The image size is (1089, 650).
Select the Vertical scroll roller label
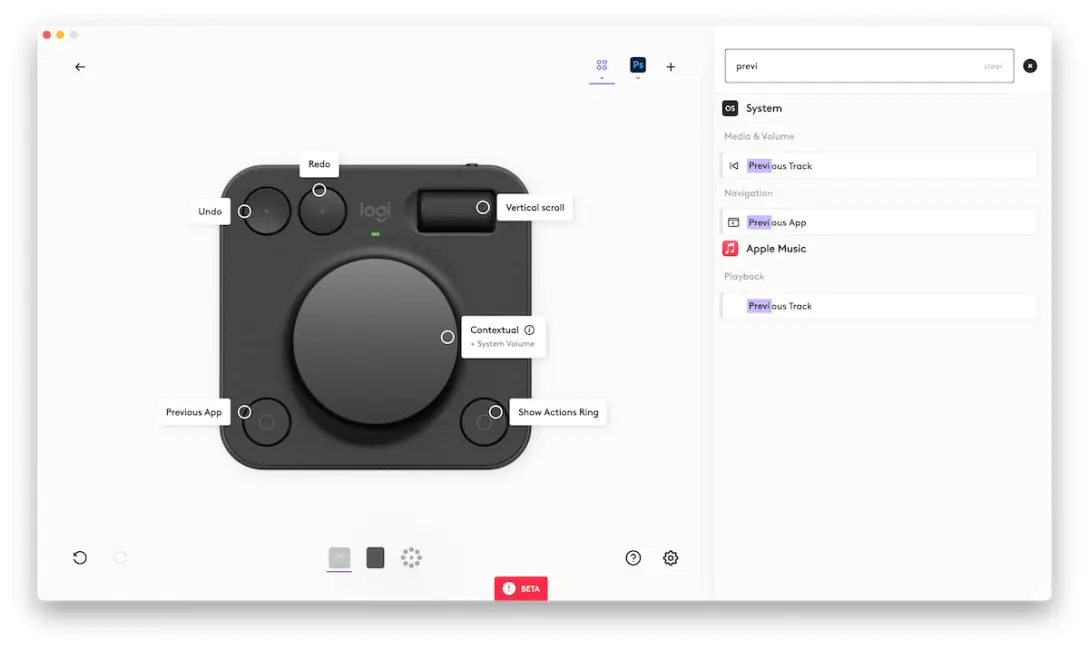click(535, 208)
